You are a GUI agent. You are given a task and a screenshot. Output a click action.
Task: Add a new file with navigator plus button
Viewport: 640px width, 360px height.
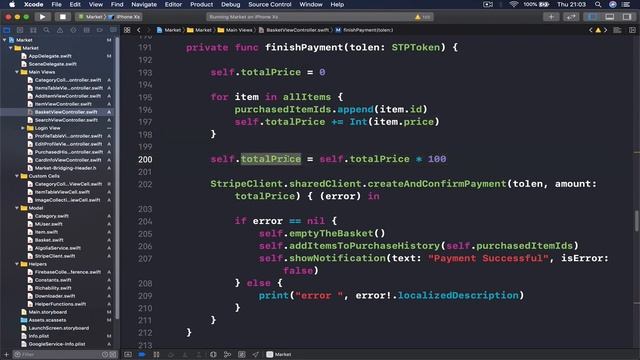(x=6, y=355)
